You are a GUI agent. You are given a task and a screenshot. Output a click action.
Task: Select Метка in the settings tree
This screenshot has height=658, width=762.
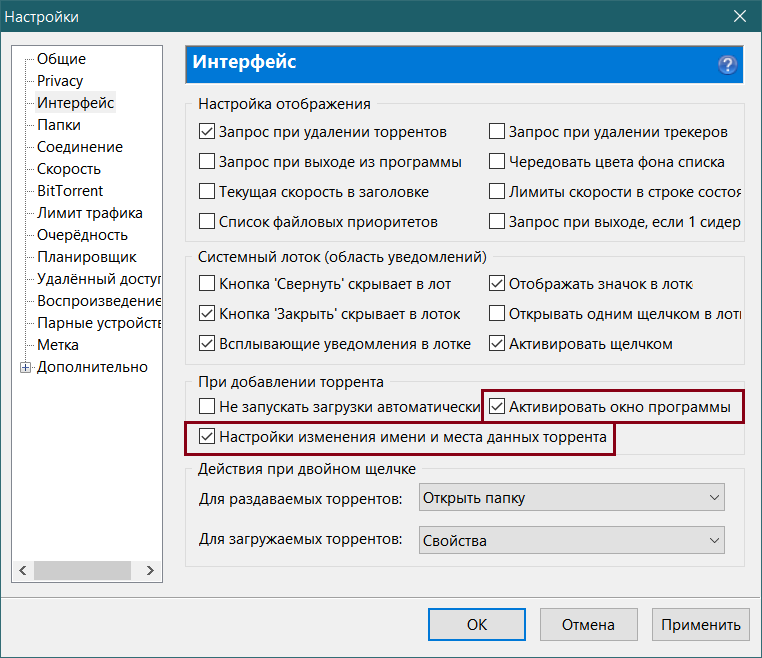[58, 345]
